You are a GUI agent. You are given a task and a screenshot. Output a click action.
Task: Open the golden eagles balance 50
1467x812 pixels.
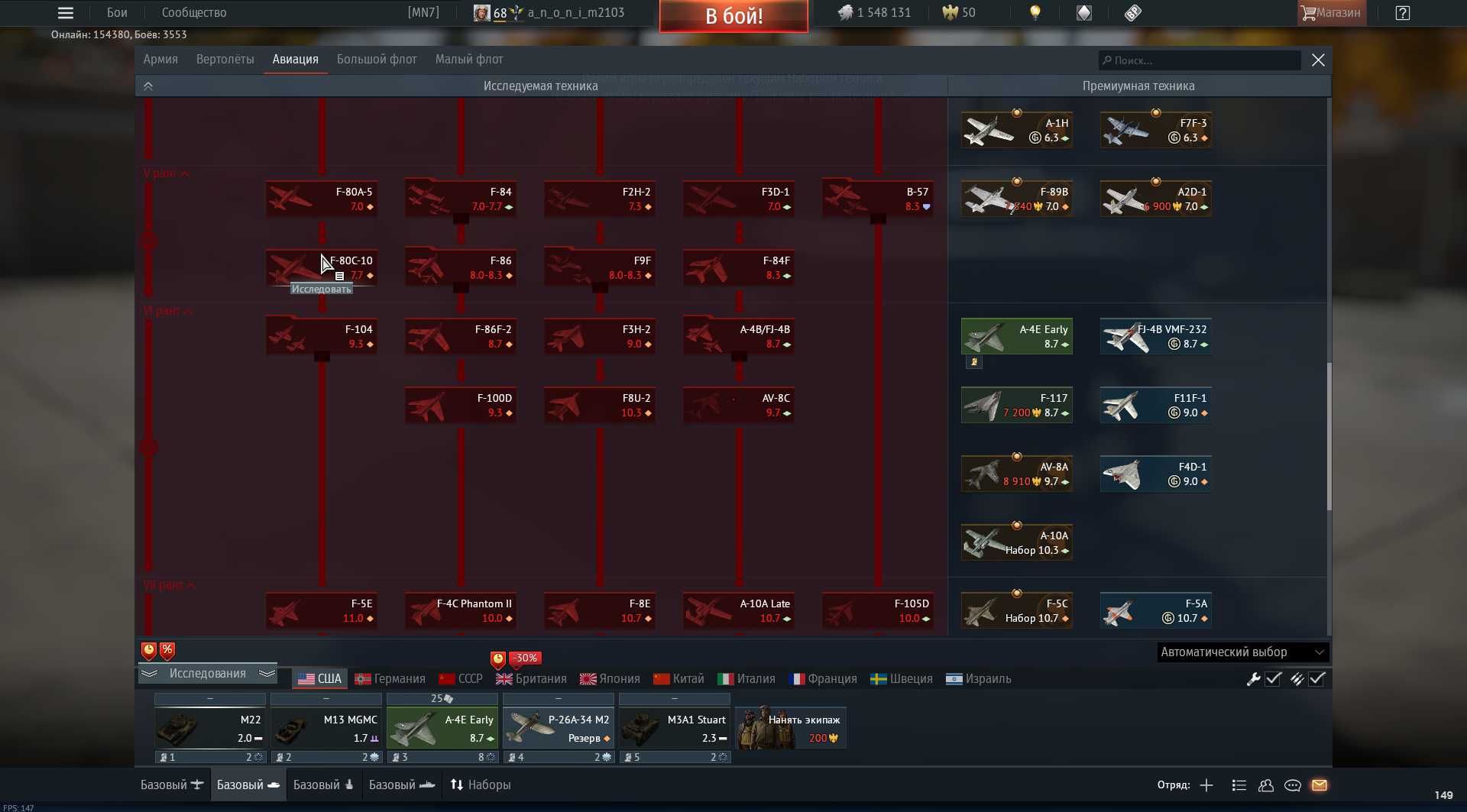pyautogui.click(x=960, y=13)
